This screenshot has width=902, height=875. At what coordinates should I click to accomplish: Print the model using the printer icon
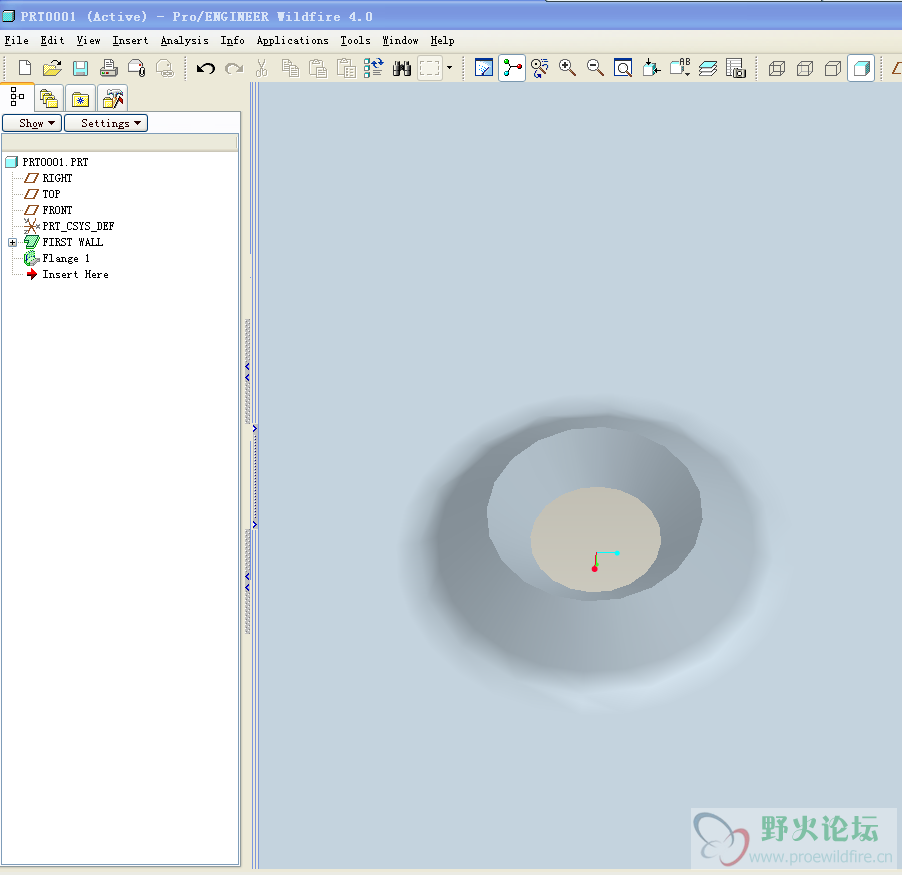pos(109,68)
